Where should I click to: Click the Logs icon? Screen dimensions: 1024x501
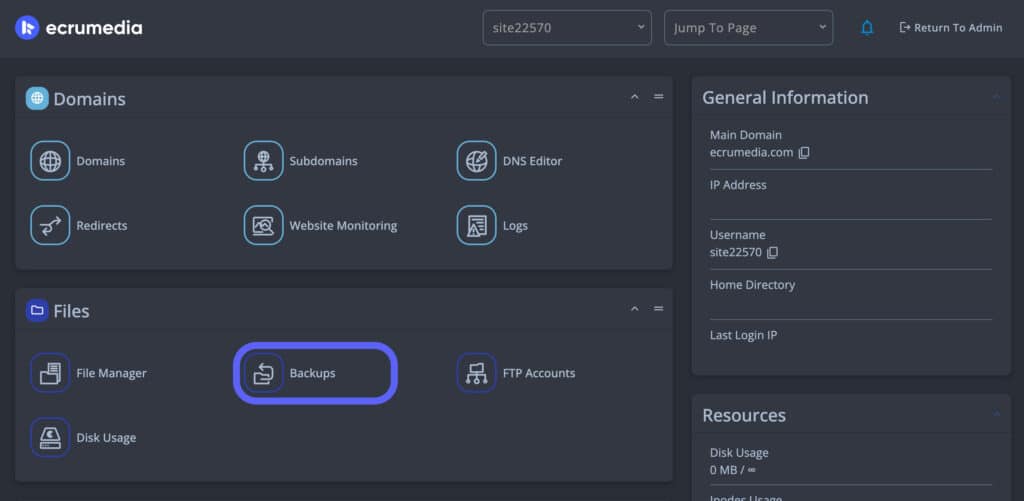click(477, 226)
